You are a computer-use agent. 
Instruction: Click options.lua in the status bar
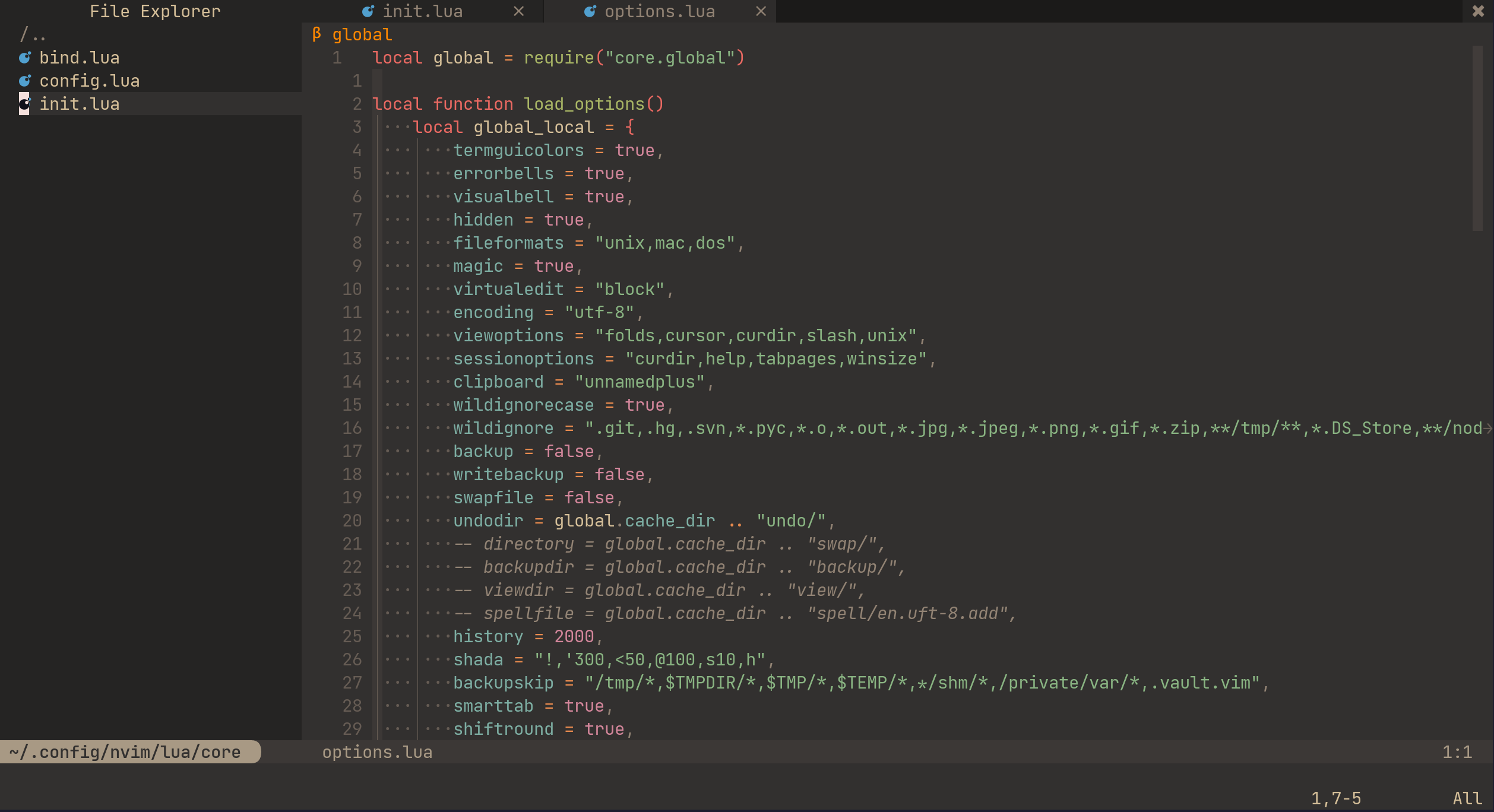tap(377, 751)
